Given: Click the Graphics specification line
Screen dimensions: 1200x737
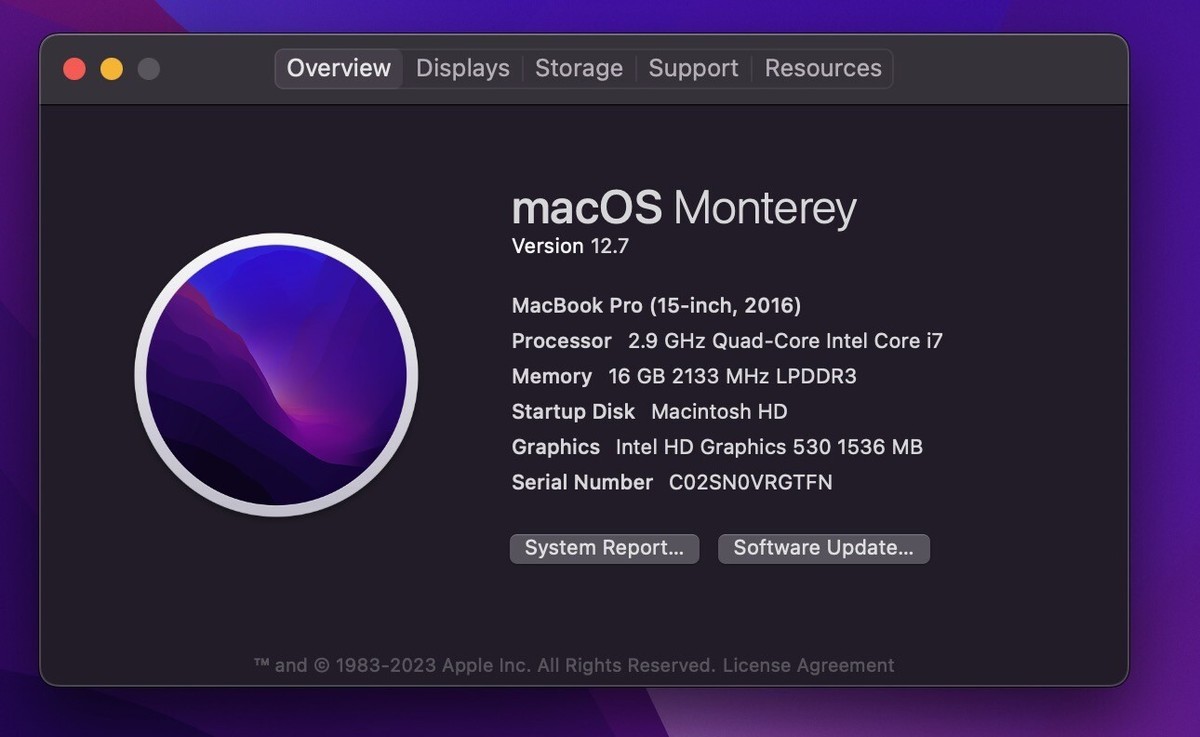Looking at the screenshot, I should 717,447.
